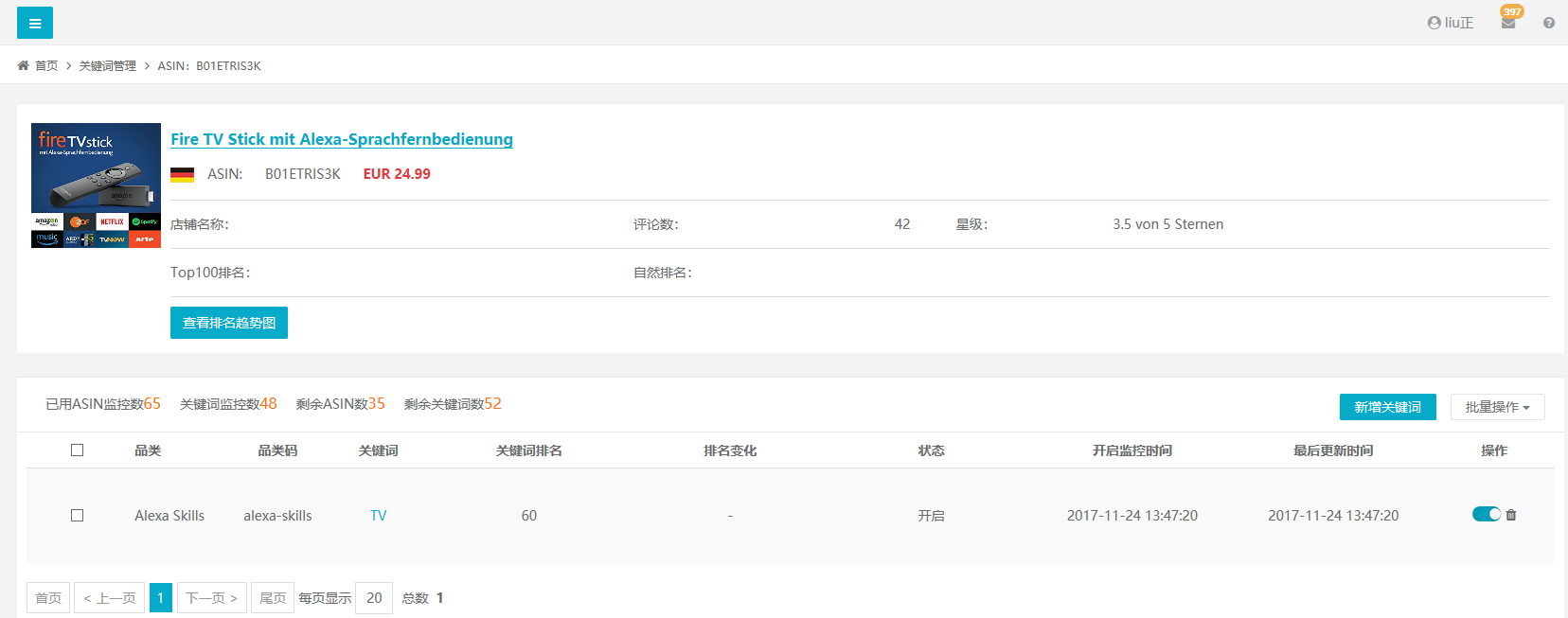
Task: Click the keyword rank value 60
Action: point(529,516)
